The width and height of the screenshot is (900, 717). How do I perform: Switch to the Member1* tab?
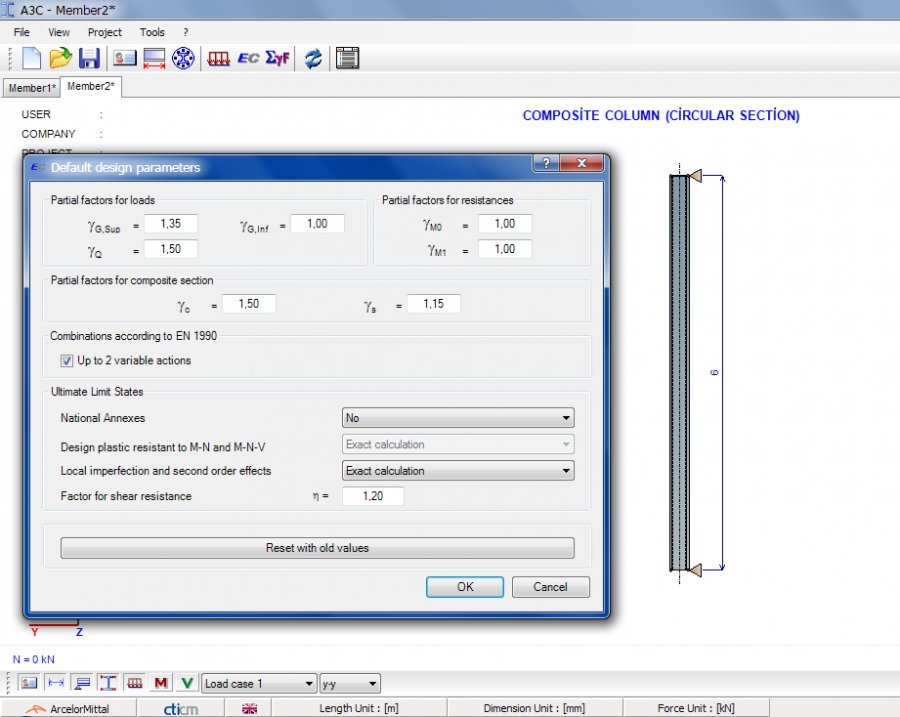32,88
